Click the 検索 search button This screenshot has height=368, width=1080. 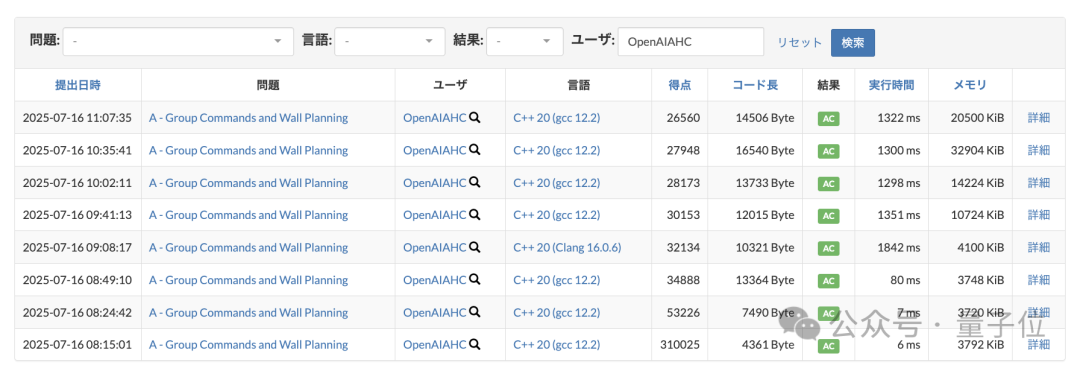point(853,42)
